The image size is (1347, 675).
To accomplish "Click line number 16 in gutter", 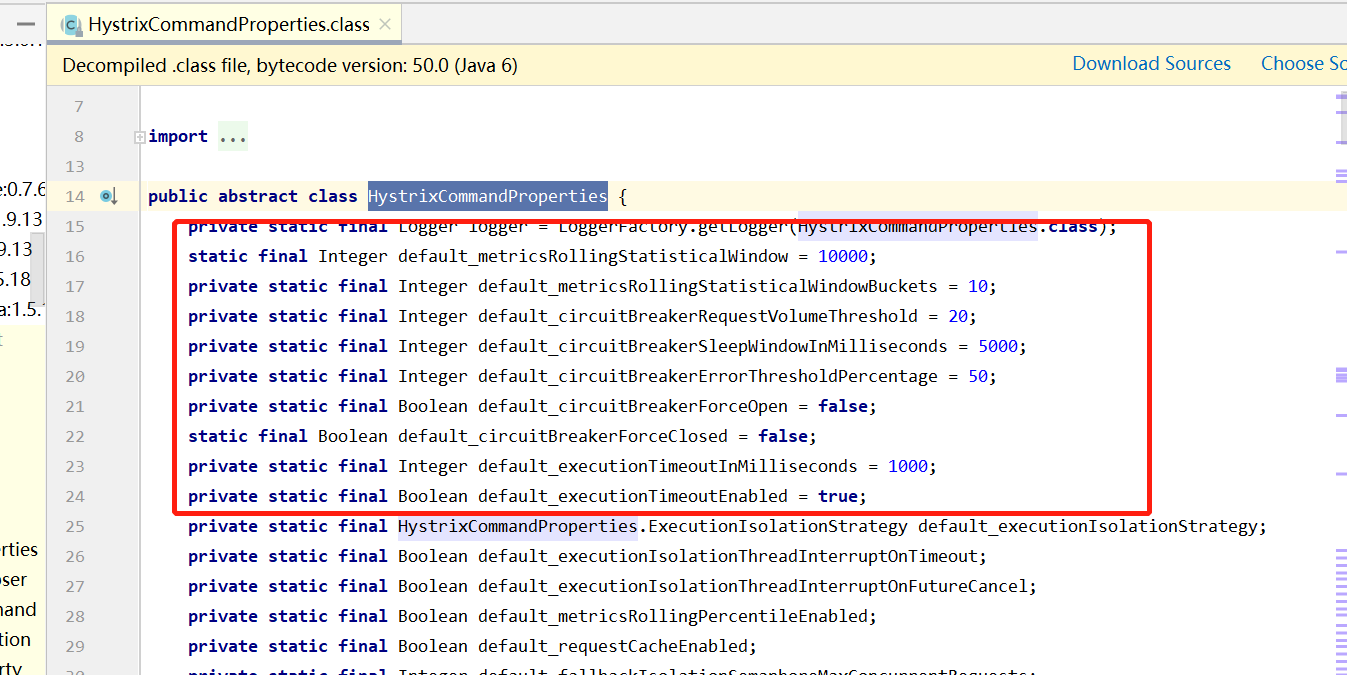I will tap(75, 257).
